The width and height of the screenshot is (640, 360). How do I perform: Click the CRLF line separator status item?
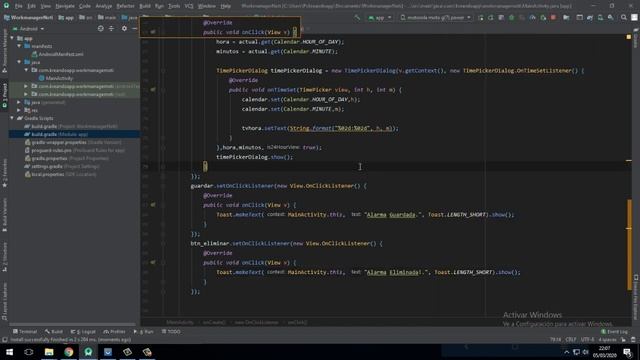(x=571, y=340)
